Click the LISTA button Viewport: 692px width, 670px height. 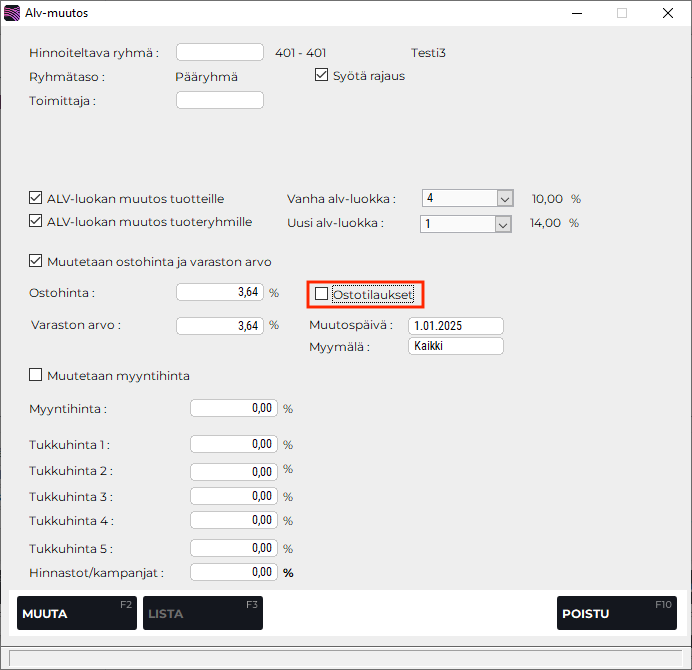203,613
